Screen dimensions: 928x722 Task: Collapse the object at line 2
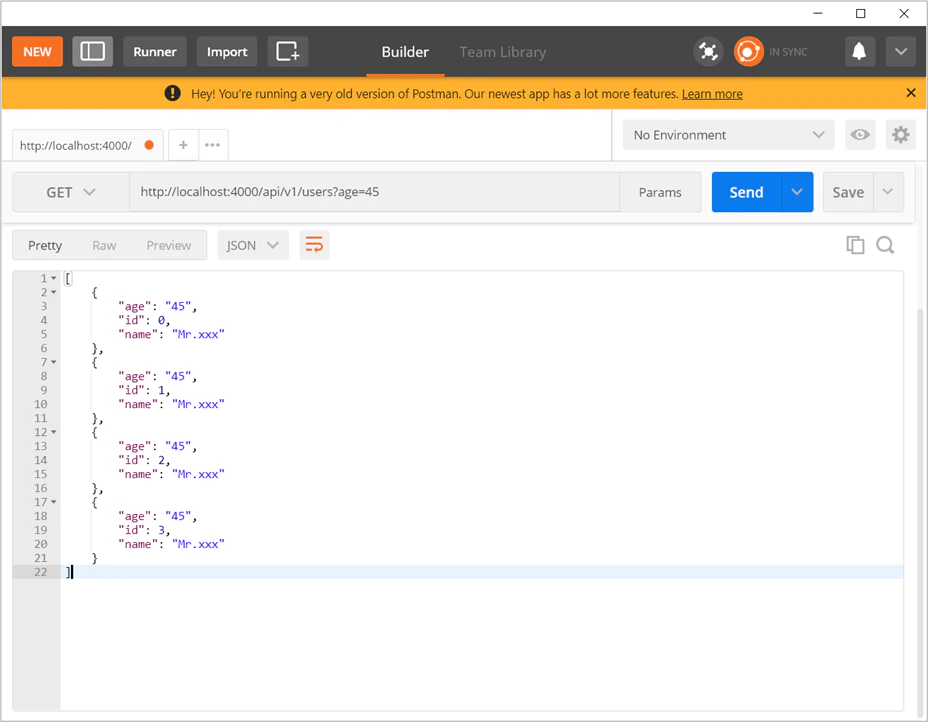(53, 292)
